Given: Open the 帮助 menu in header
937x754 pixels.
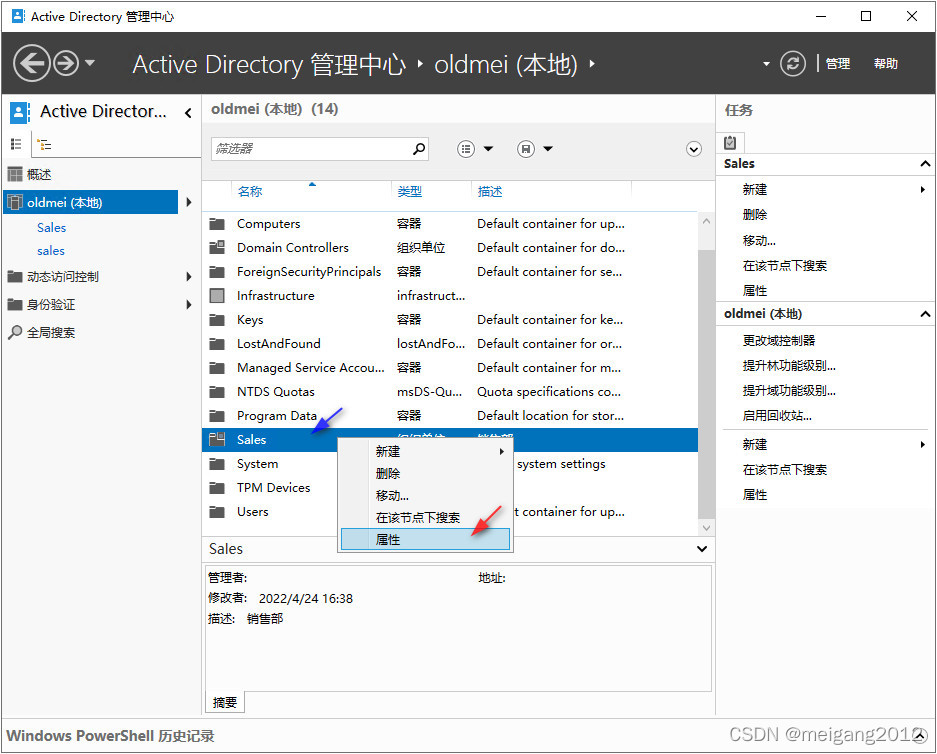Looking at the screenshot, I should click(886, 63).
